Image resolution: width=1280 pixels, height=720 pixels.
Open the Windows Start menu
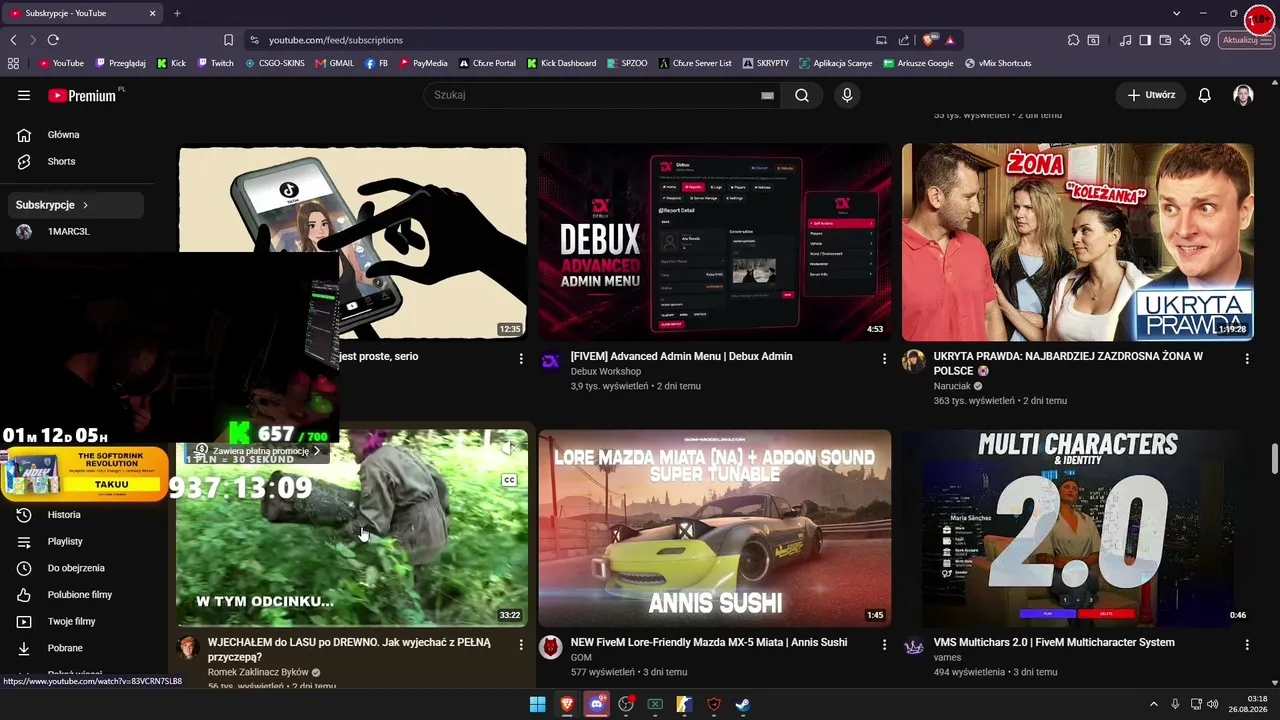pyautogui.click(x=538, y=704)
